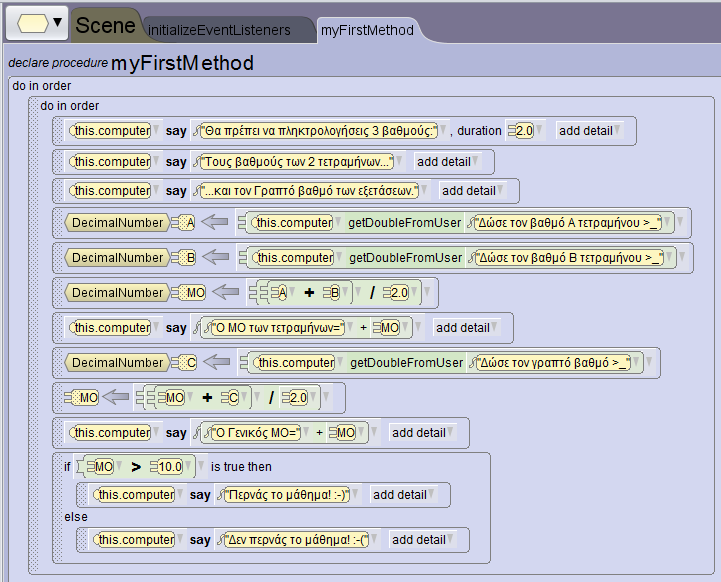
Task: Open the class hexagon dropdown button
Action: click(38, 23)
